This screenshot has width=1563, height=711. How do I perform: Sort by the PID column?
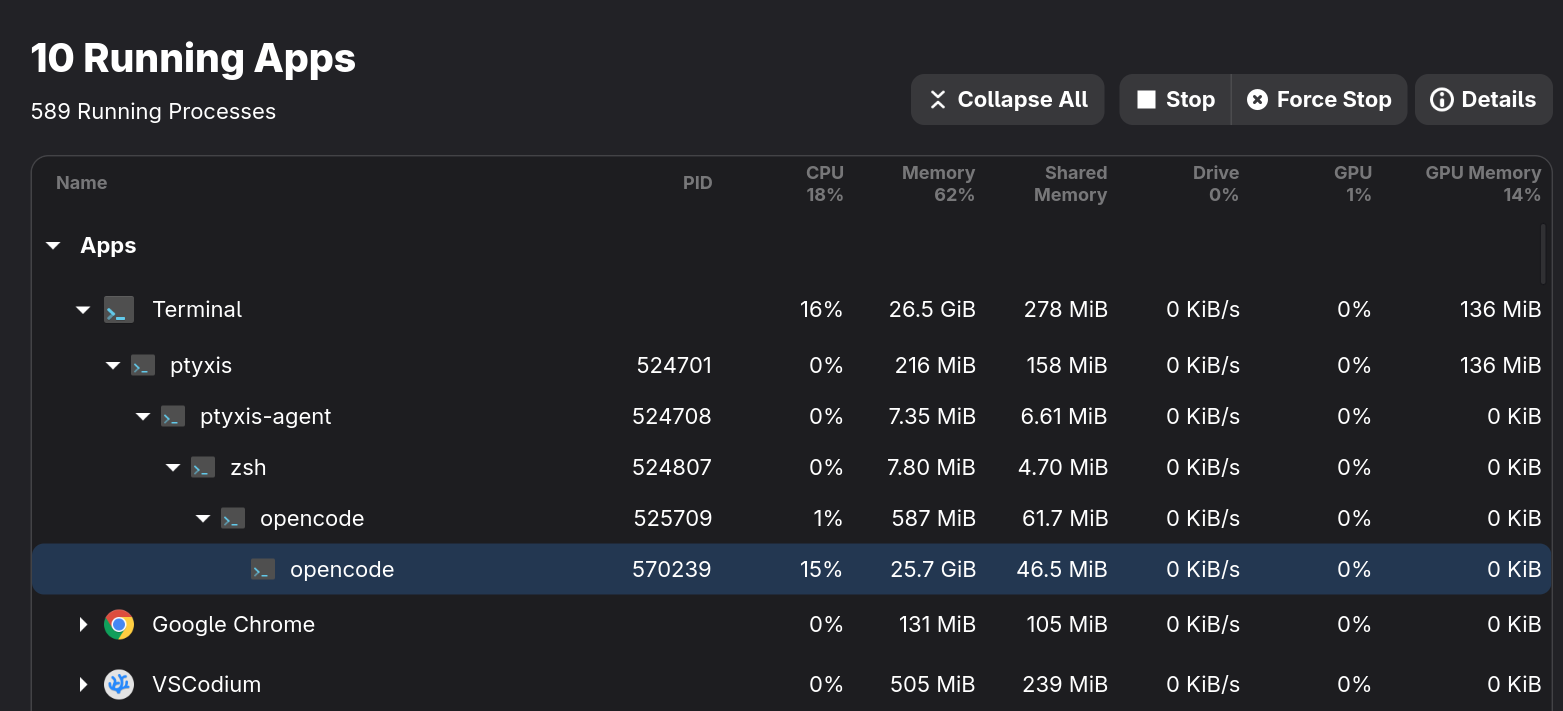698,183
